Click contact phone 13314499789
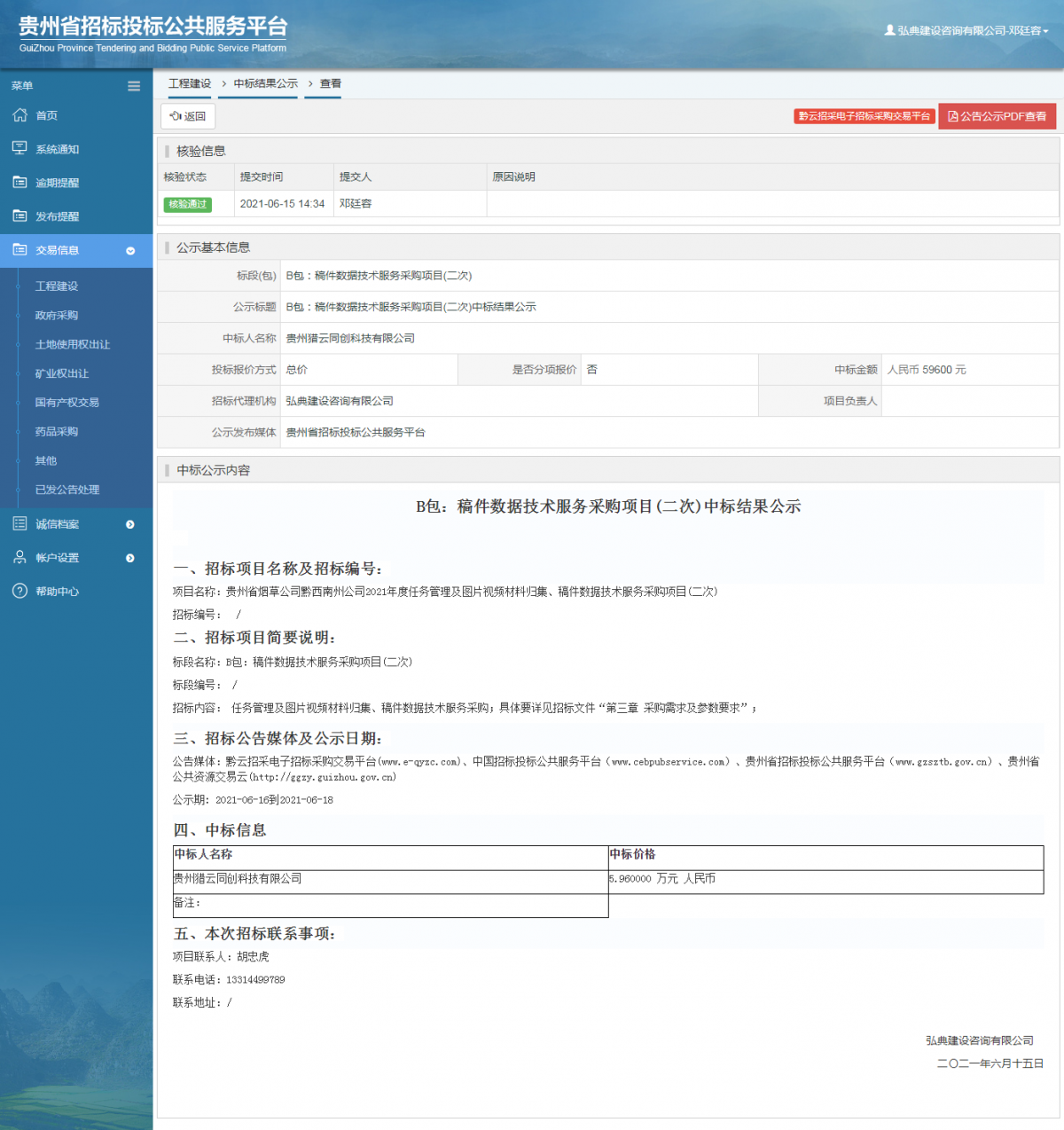The image size is (1064, 1130). coord(255,980)
